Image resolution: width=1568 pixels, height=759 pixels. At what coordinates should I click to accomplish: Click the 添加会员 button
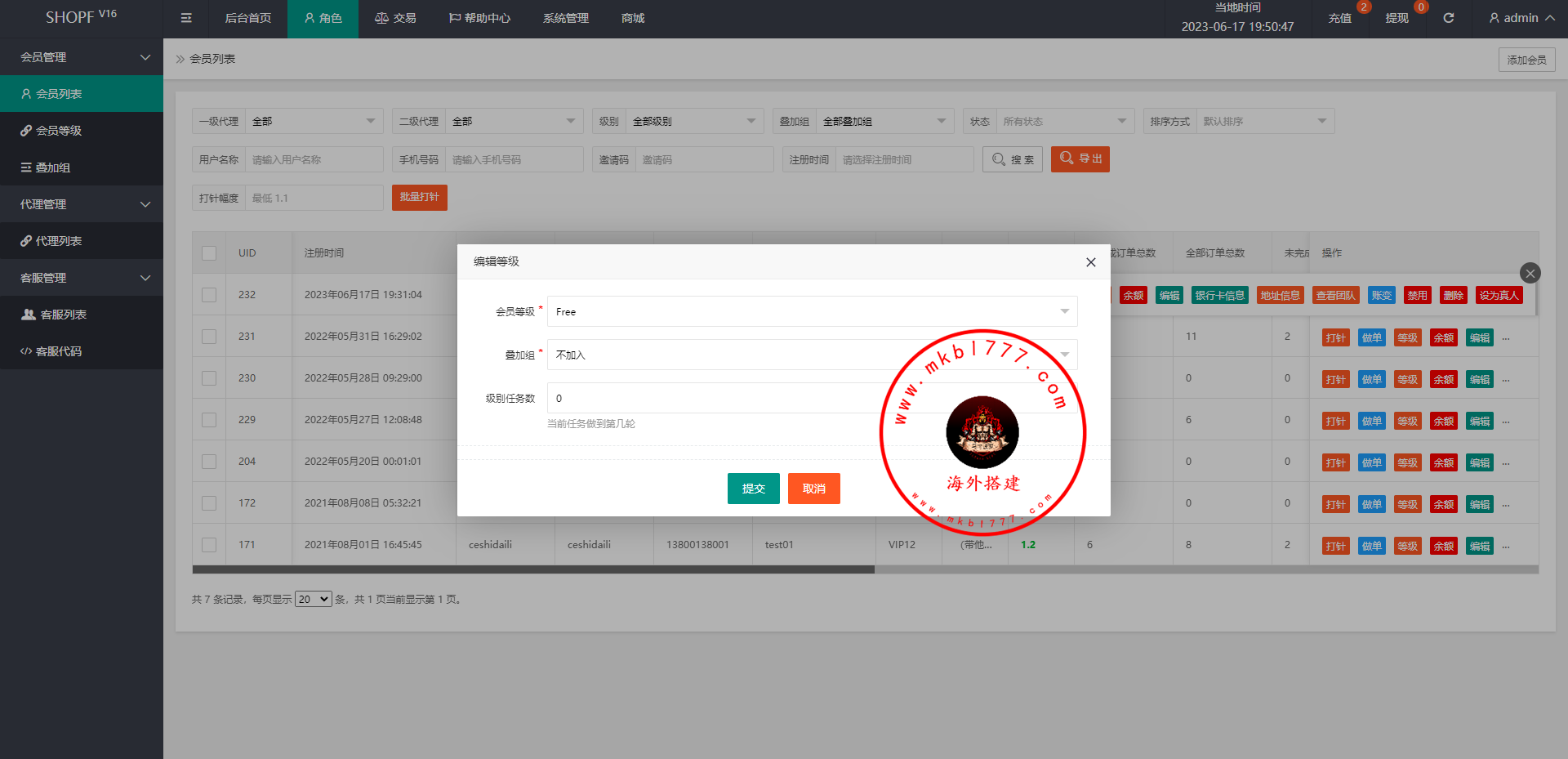(x=1527, y=60)
